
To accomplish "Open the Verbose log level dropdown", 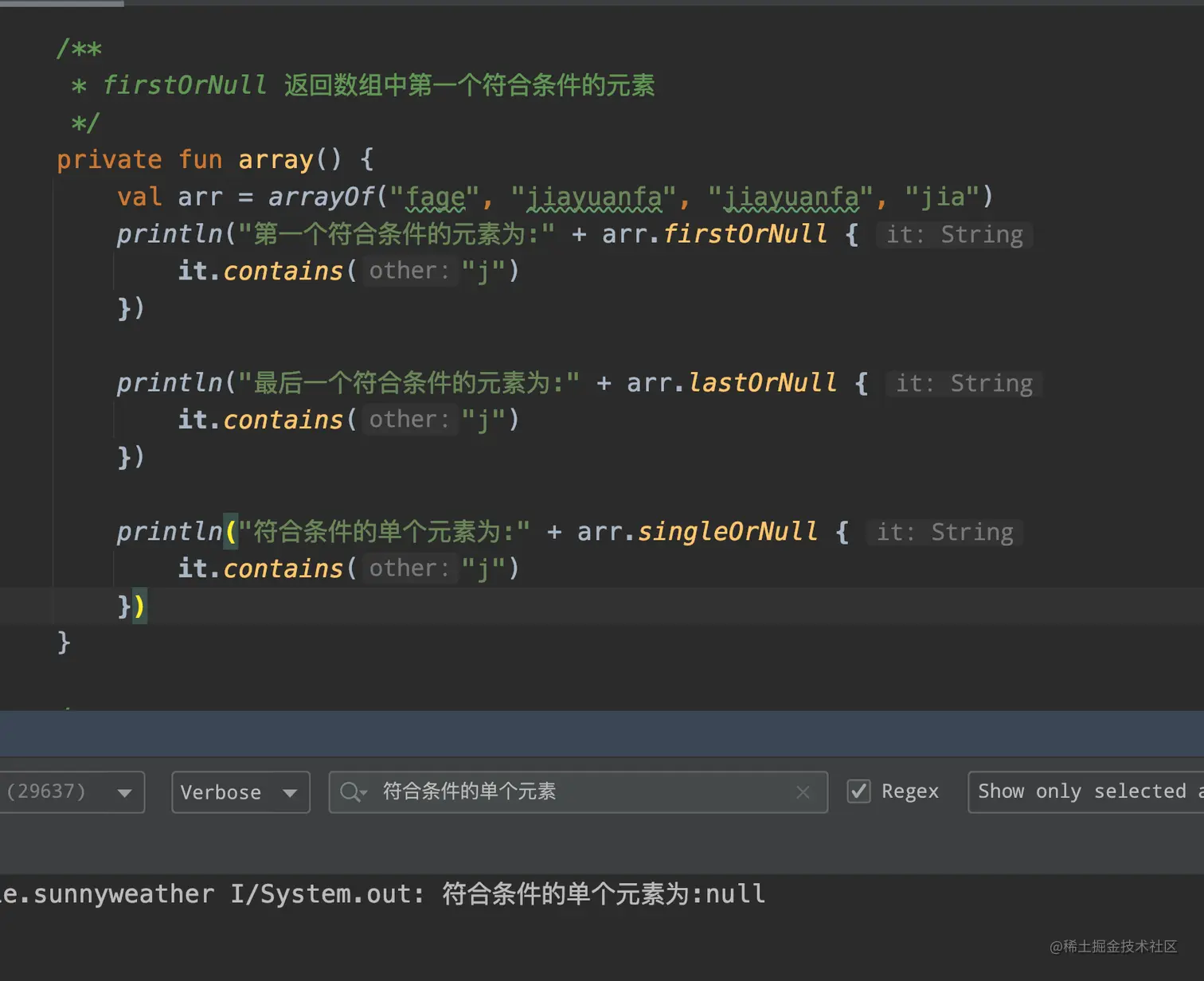I will coord(240,791).
